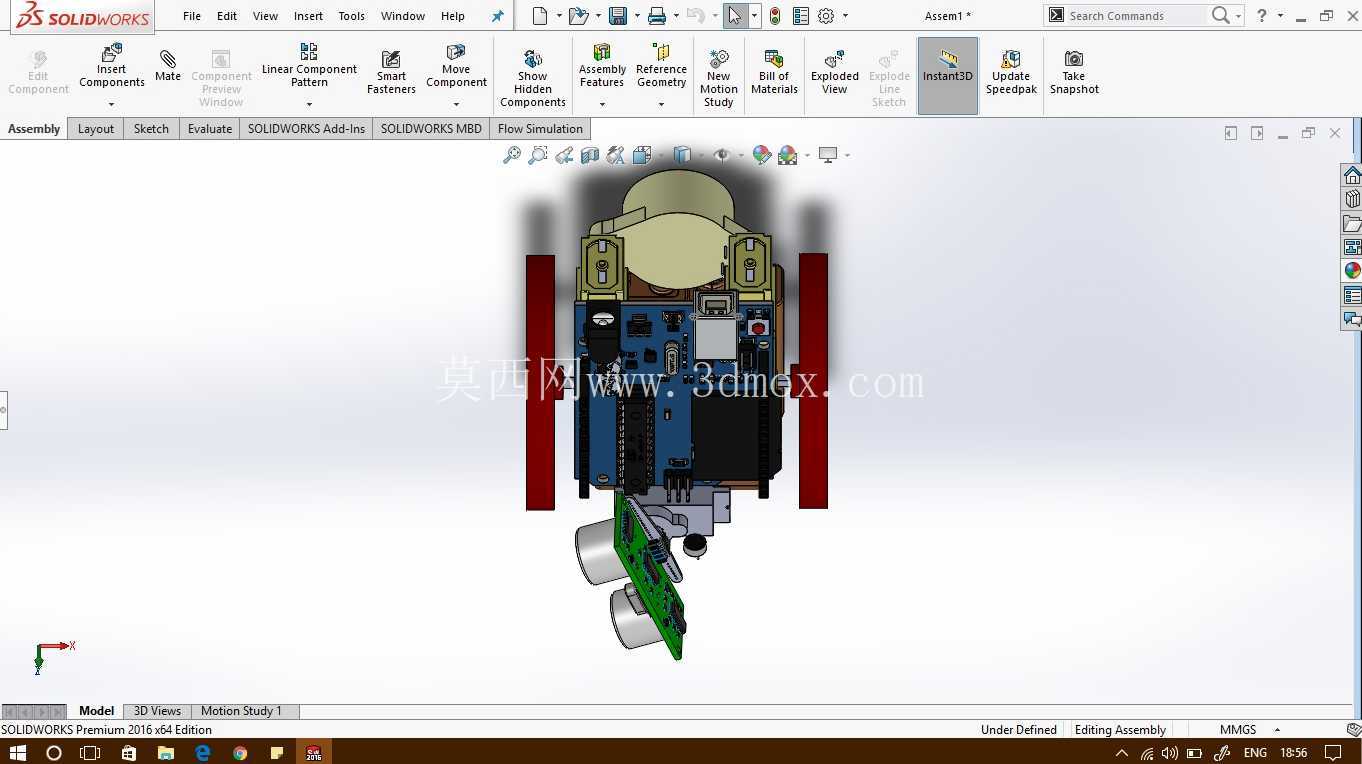
Task: Open File Properties icon
Action: 800,16
